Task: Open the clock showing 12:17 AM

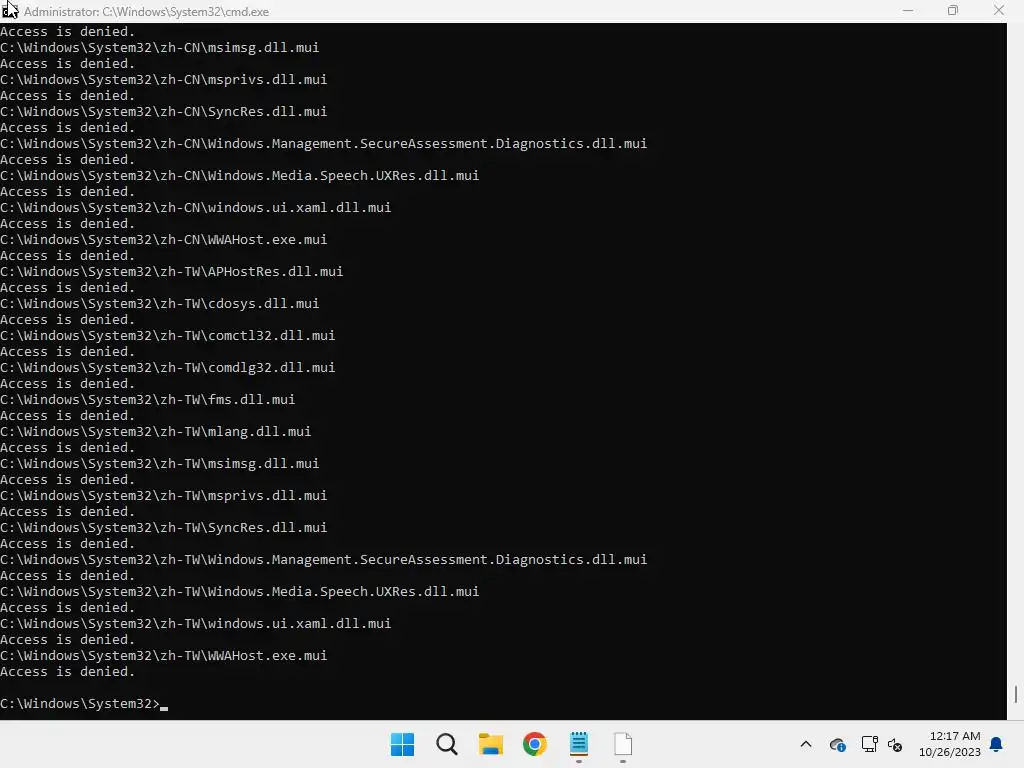Action: coord(950,744)
